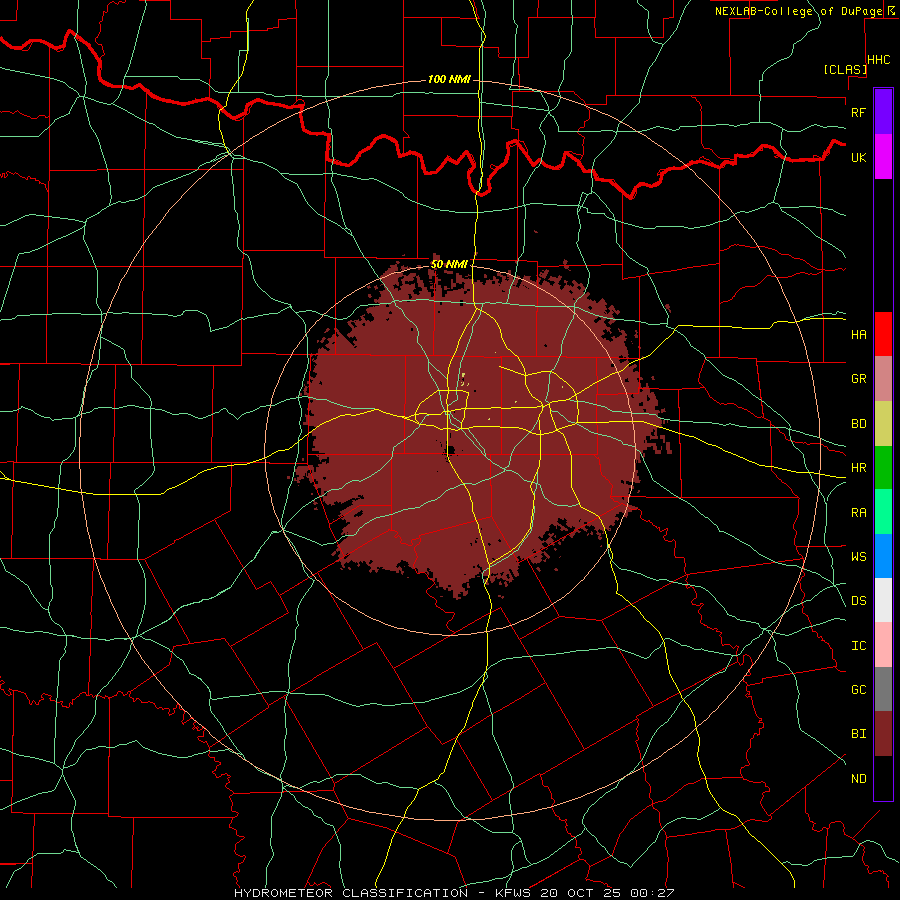
Task: Select the BD yellow legend swatch
Action: [883, 423]
